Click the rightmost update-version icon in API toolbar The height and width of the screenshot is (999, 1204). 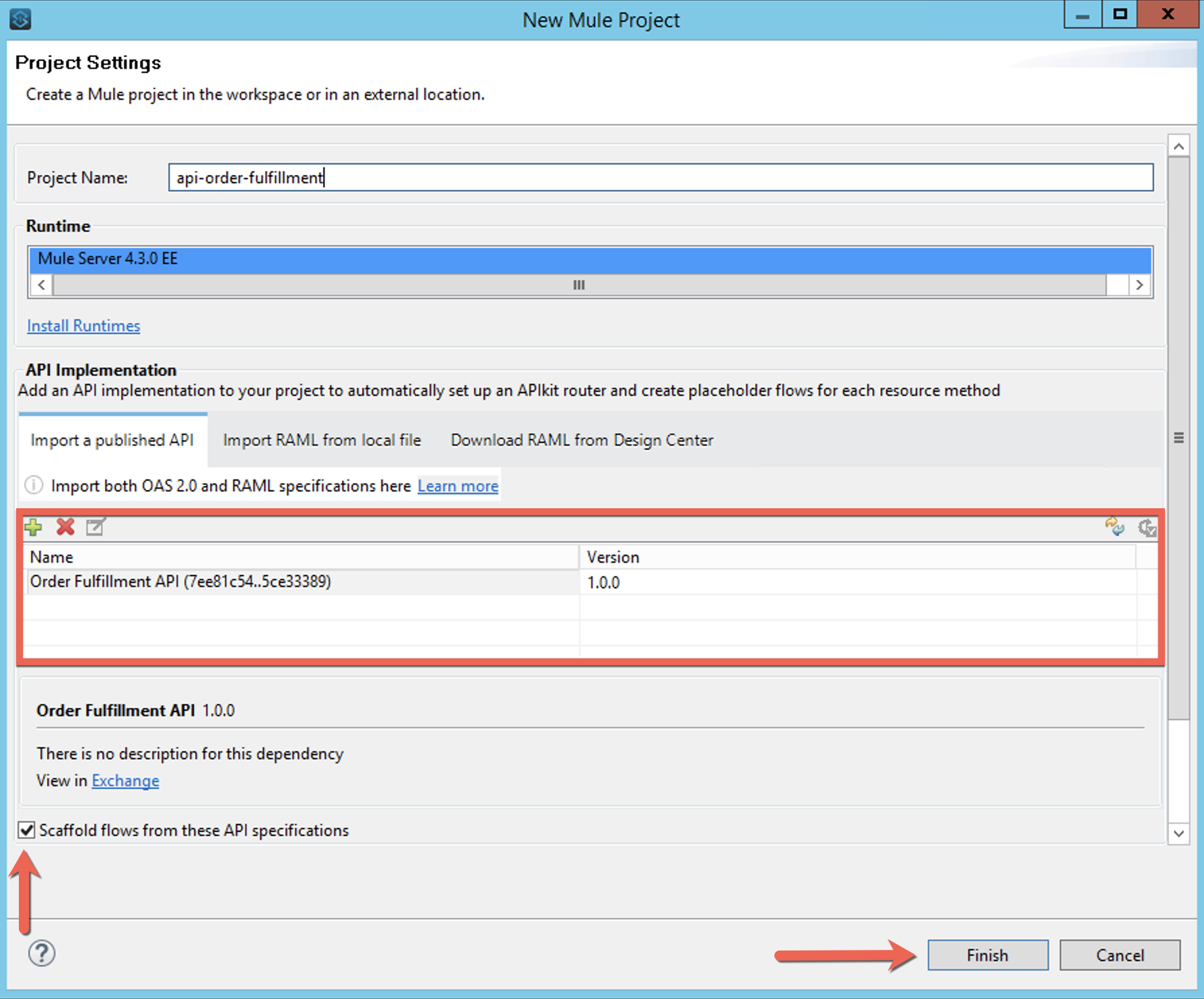point(1147,527)
